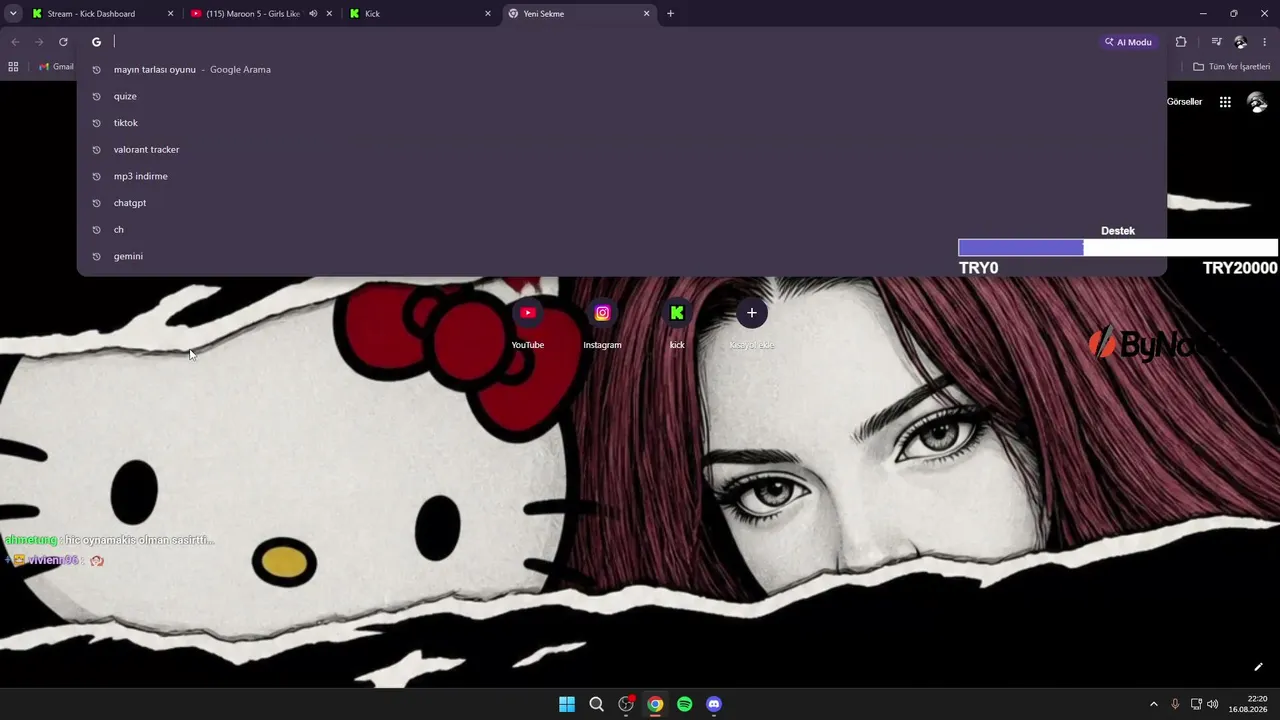
Task: Mute the Maroon 5 tab audio icon
Action: click(313, 14)
